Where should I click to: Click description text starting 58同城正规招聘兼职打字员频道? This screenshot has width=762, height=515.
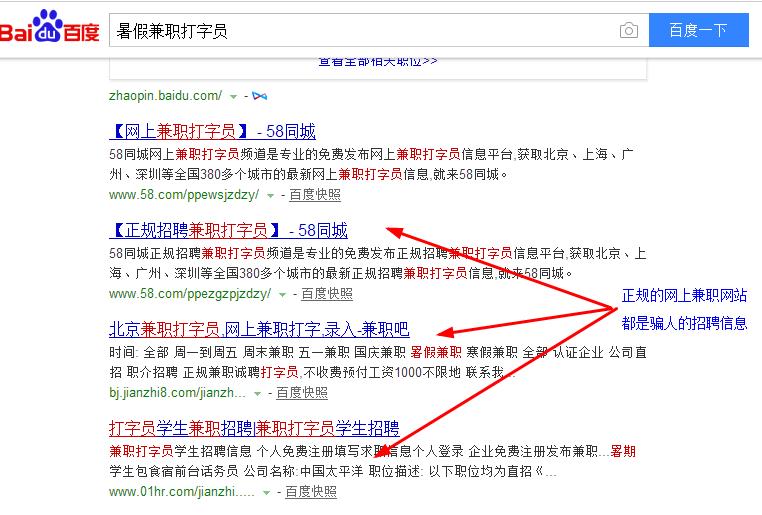[x=378, y=263]
